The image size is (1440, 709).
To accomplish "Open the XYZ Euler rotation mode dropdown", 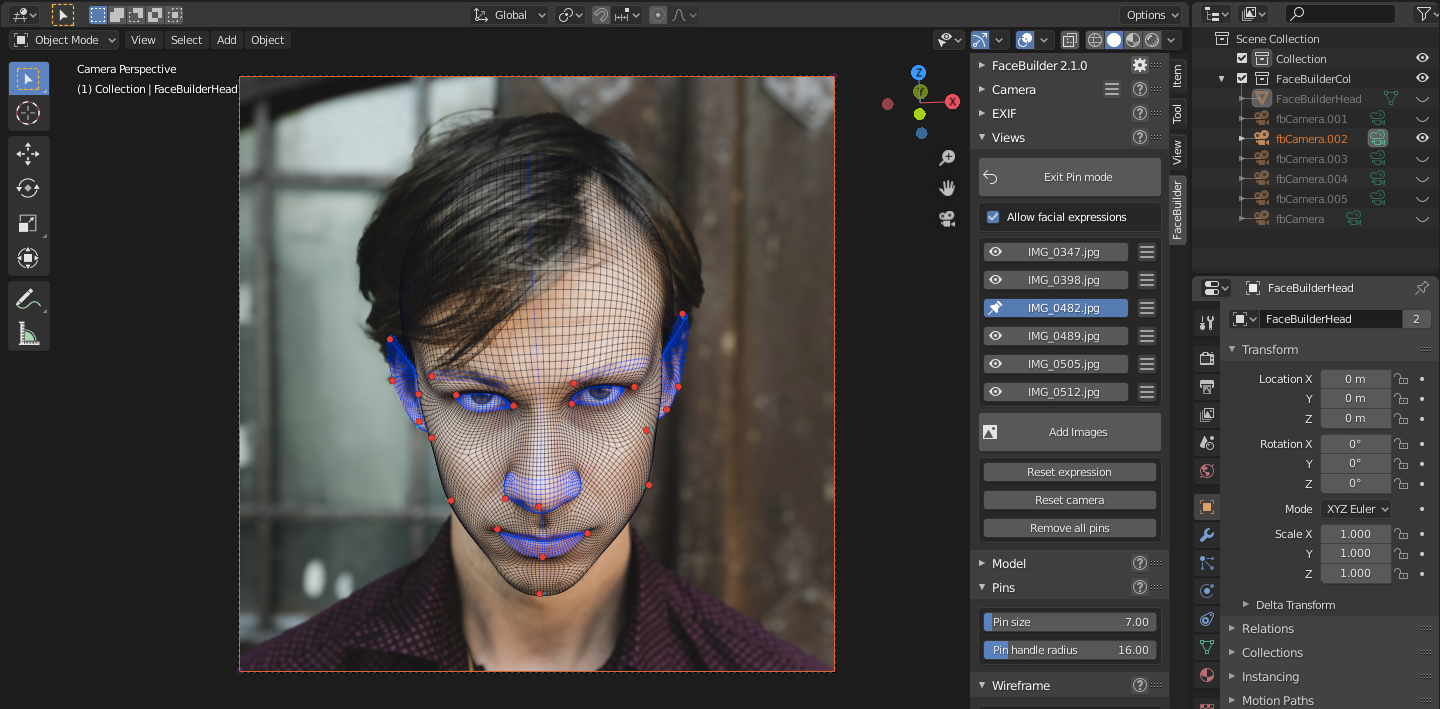I will [x=1355, y=509].
